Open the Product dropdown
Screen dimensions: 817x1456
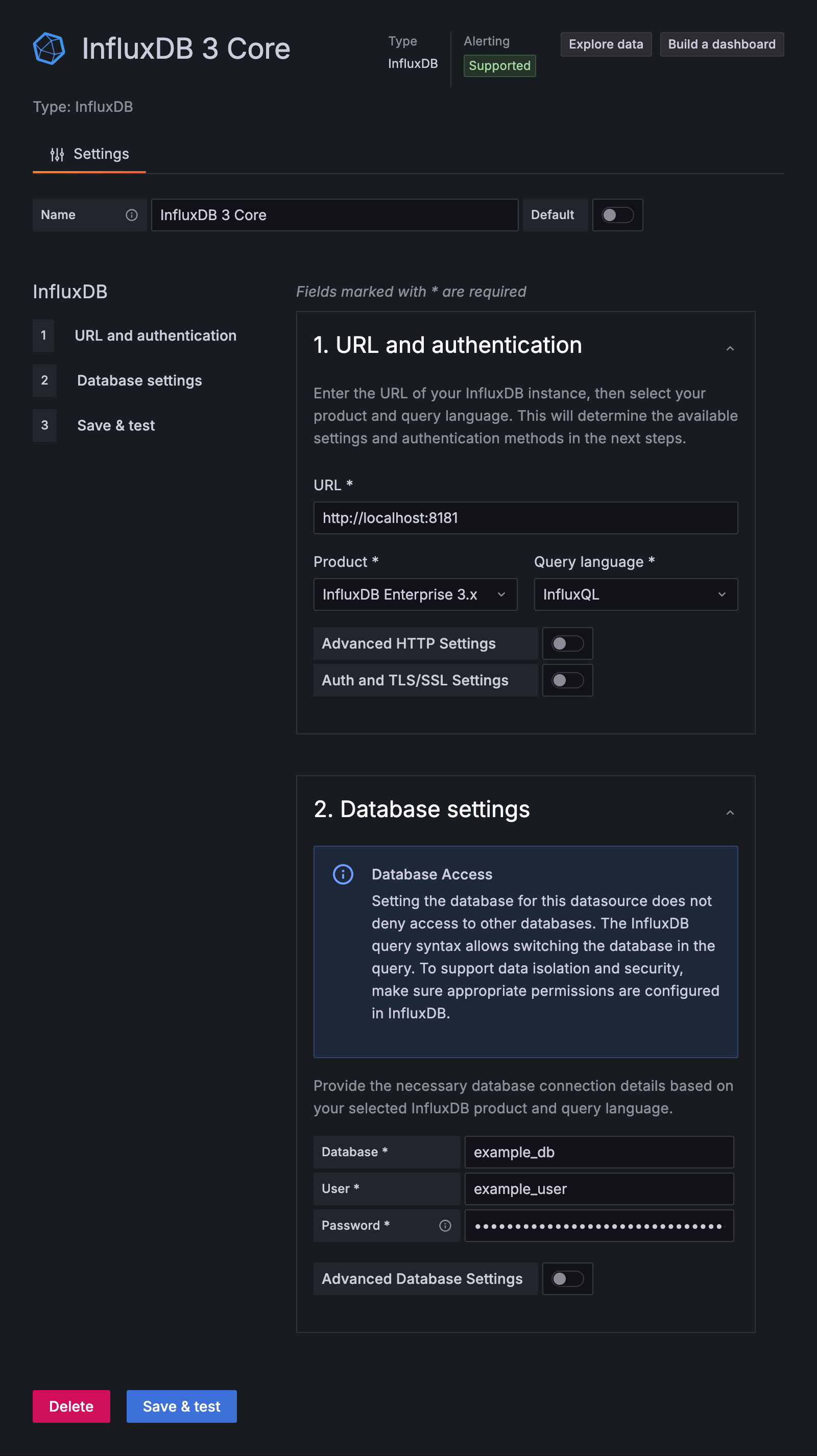[415, 594]
